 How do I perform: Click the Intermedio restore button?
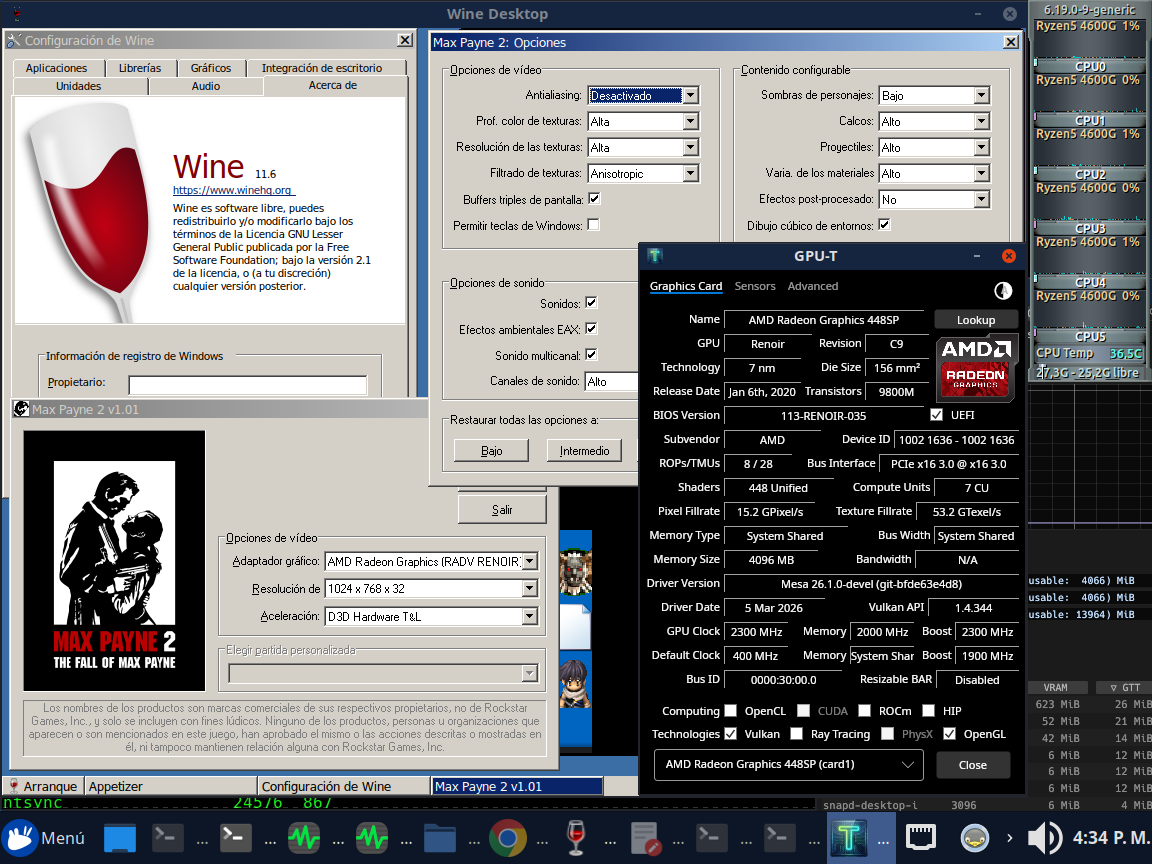tap(585, 450)
